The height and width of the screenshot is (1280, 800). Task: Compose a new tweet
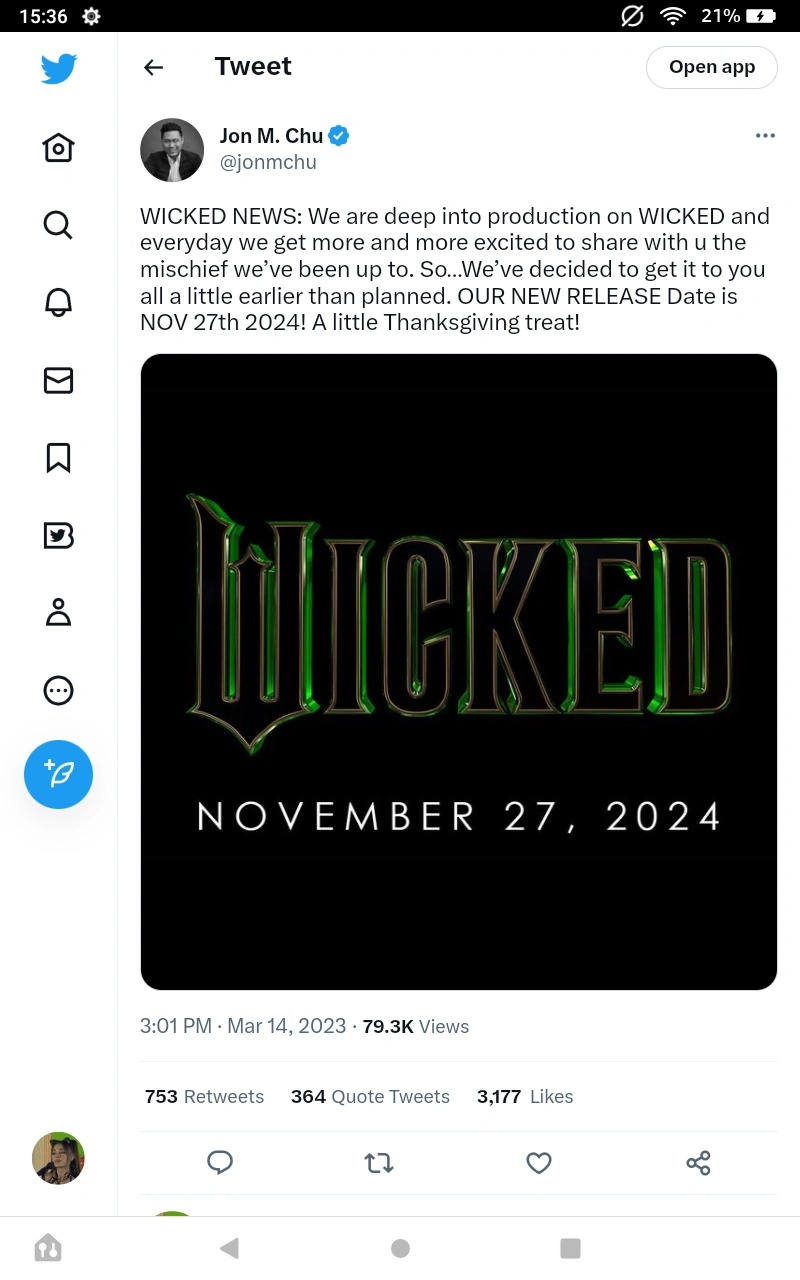pyautogui.click(x=58, y=774)
